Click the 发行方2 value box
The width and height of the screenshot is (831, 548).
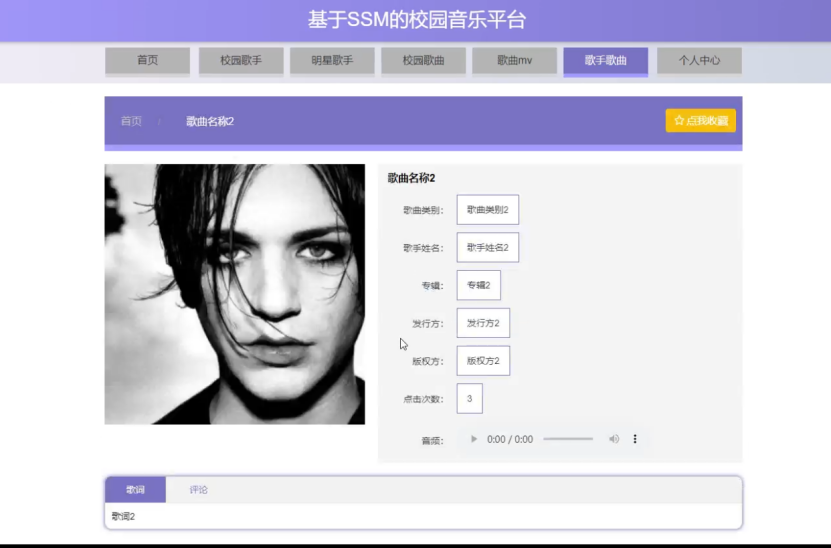pos(483,323)
